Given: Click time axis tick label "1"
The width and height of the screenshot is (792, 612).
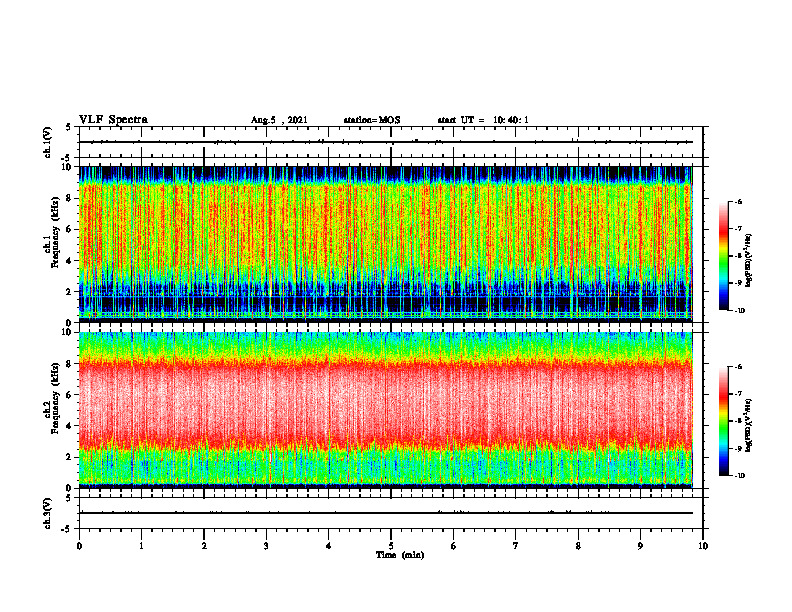Looking at the screenshot, I should click(x=141, y=546).
